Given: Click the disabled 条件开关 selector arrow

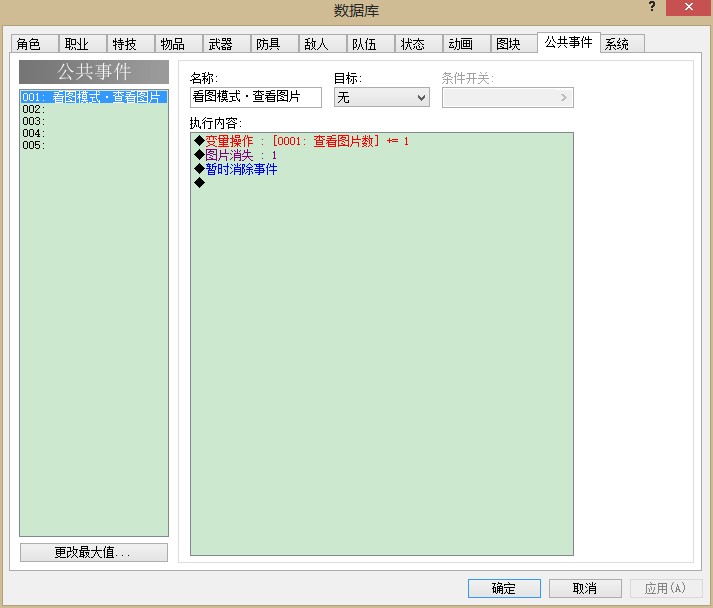Looking at the screenshot, I should [563, 97].
